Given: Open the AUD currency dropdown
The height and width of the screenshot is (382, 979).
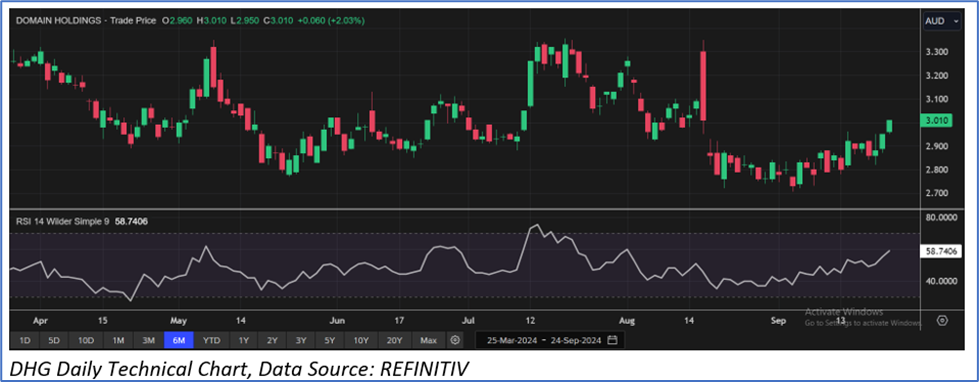Looking at the screenshot, I should pos(942,21).
